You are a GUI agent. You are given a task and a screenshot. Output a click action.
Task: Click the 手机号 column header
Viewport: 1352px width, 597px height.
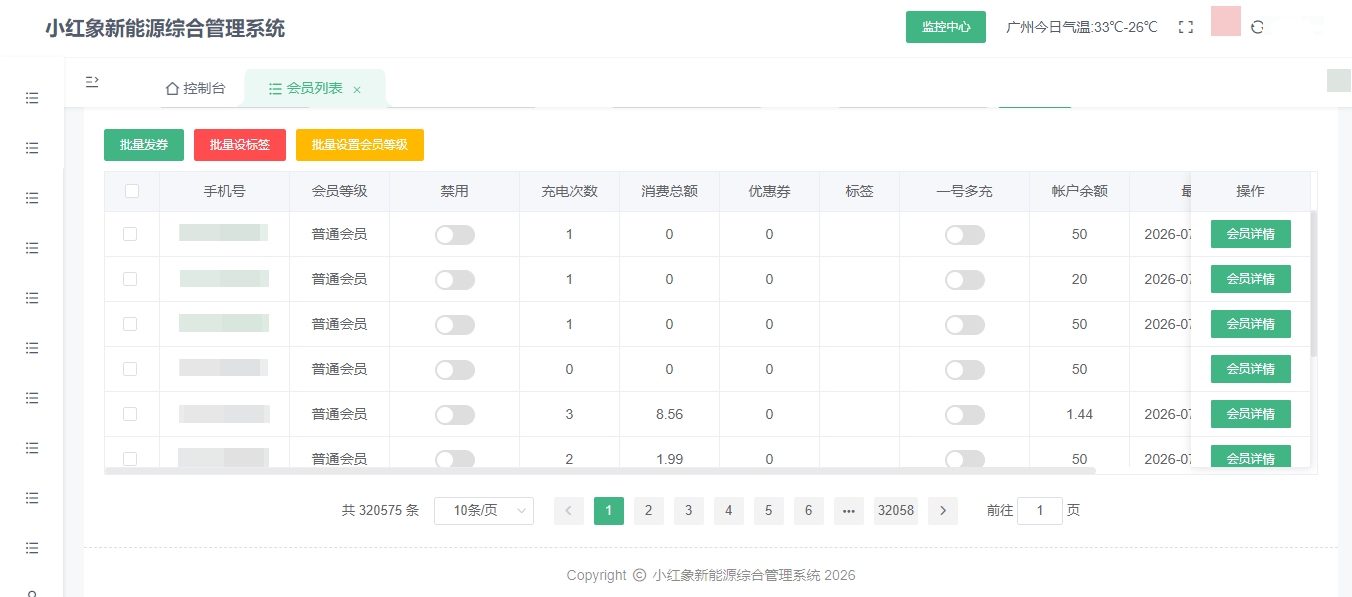pyautogui.click(x=225, y=191)
